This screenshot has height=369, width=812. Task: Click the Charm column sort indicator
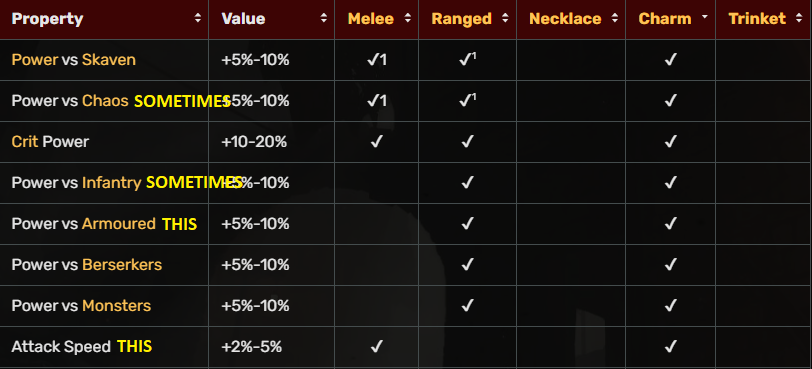[705, 18]
